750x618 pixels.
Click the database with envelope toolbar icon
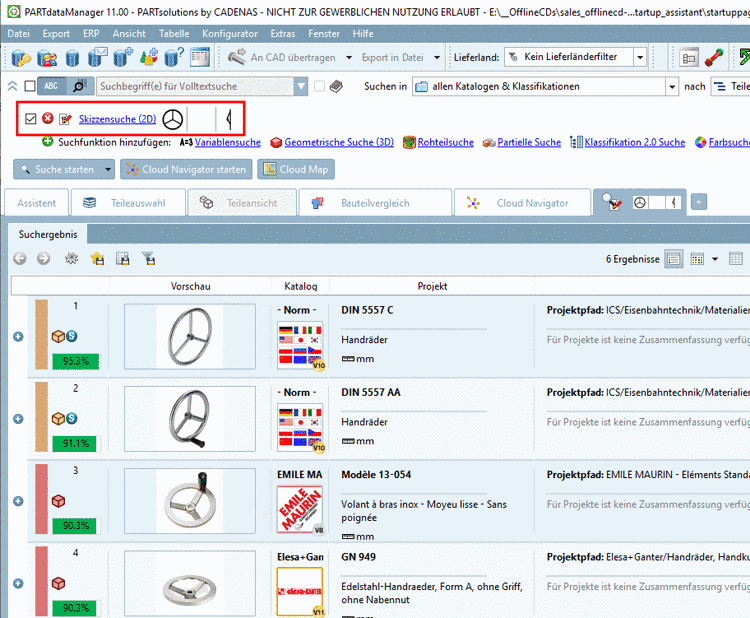click(x=98, y=57)
